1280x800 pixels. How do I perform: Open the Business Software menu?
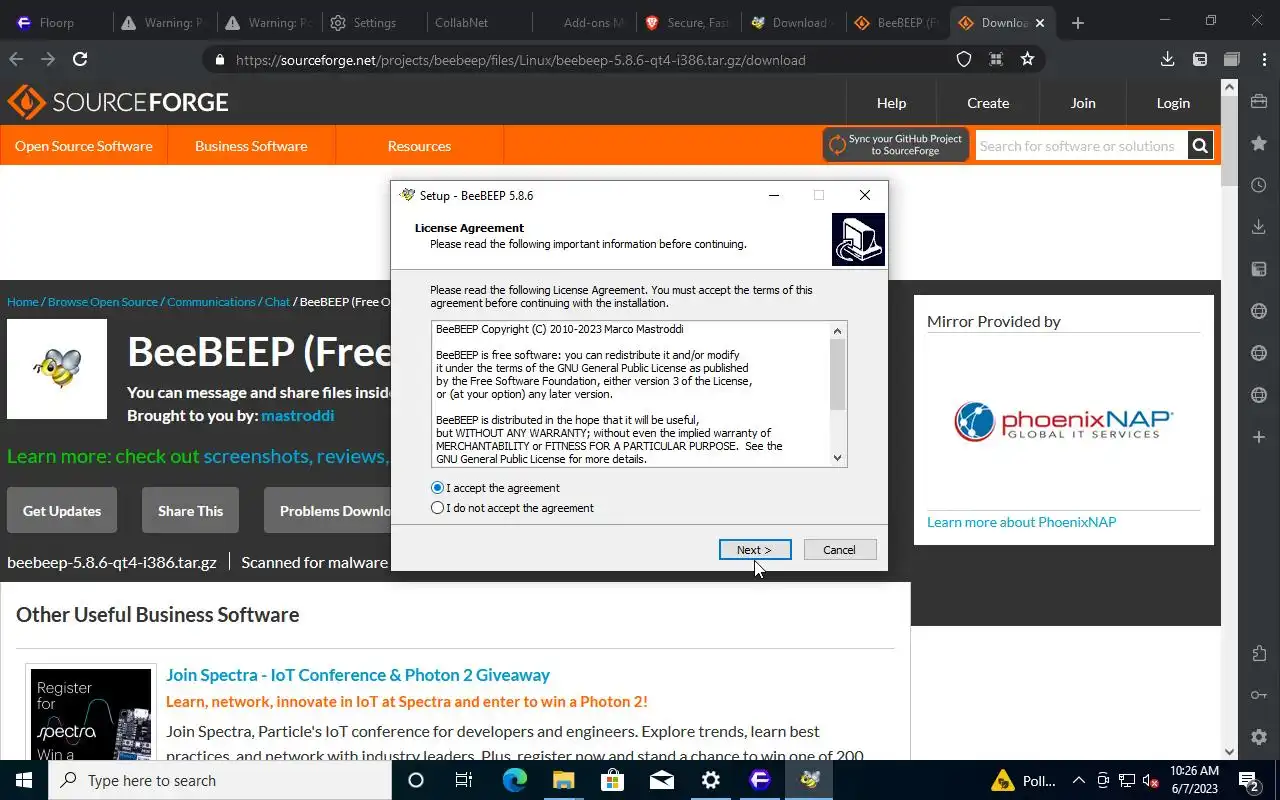coord(251,146)
